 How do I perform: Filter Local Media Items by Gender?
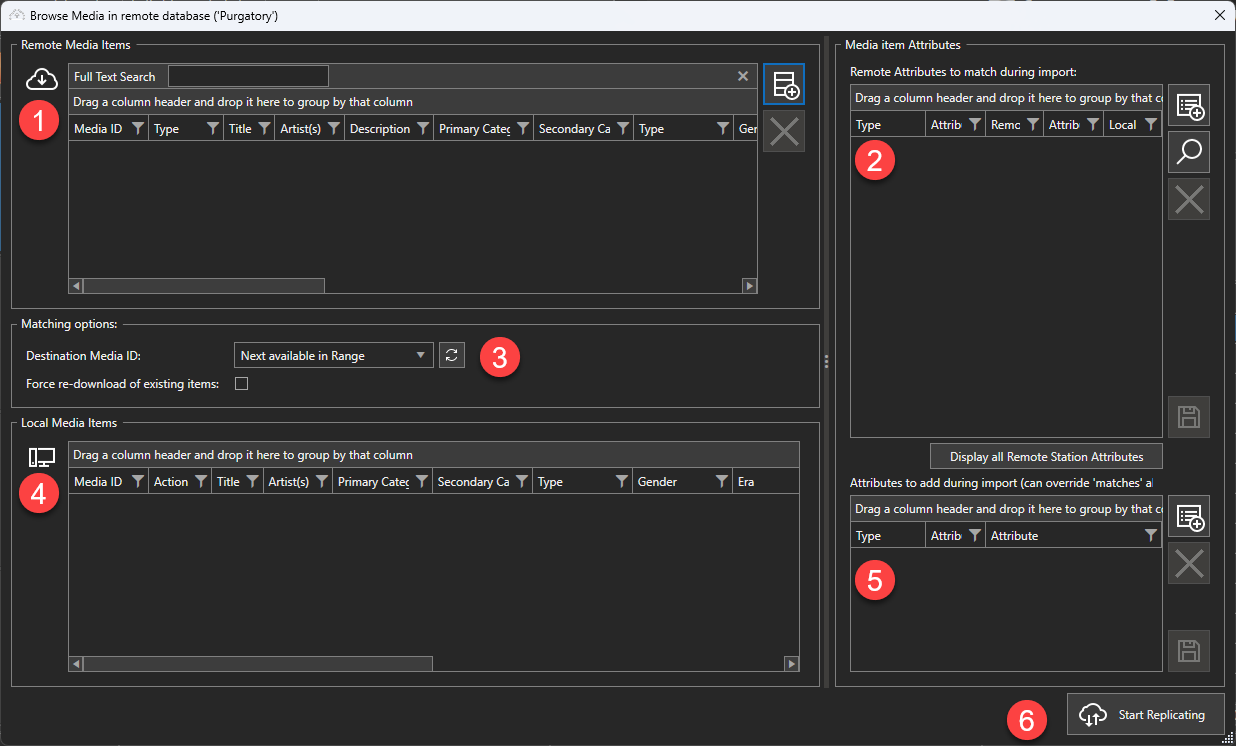tap(722, 481)
